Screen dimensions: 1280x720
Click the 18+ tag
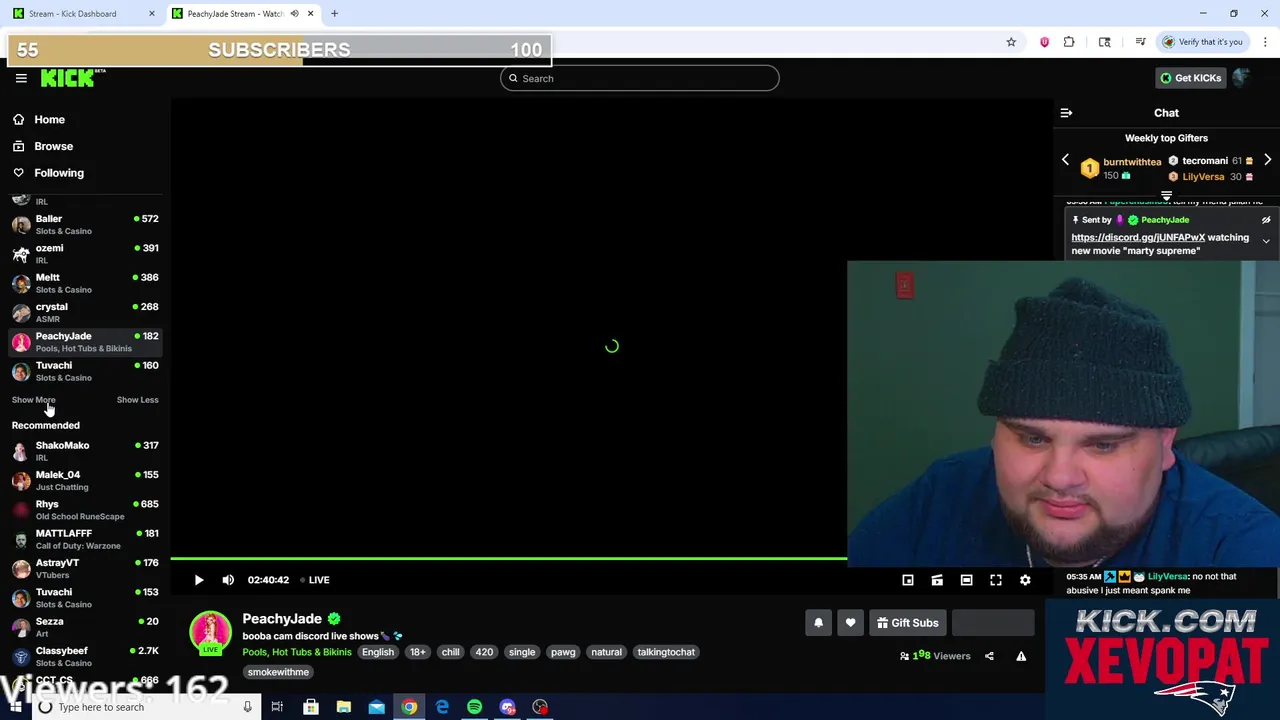[417, 652]
